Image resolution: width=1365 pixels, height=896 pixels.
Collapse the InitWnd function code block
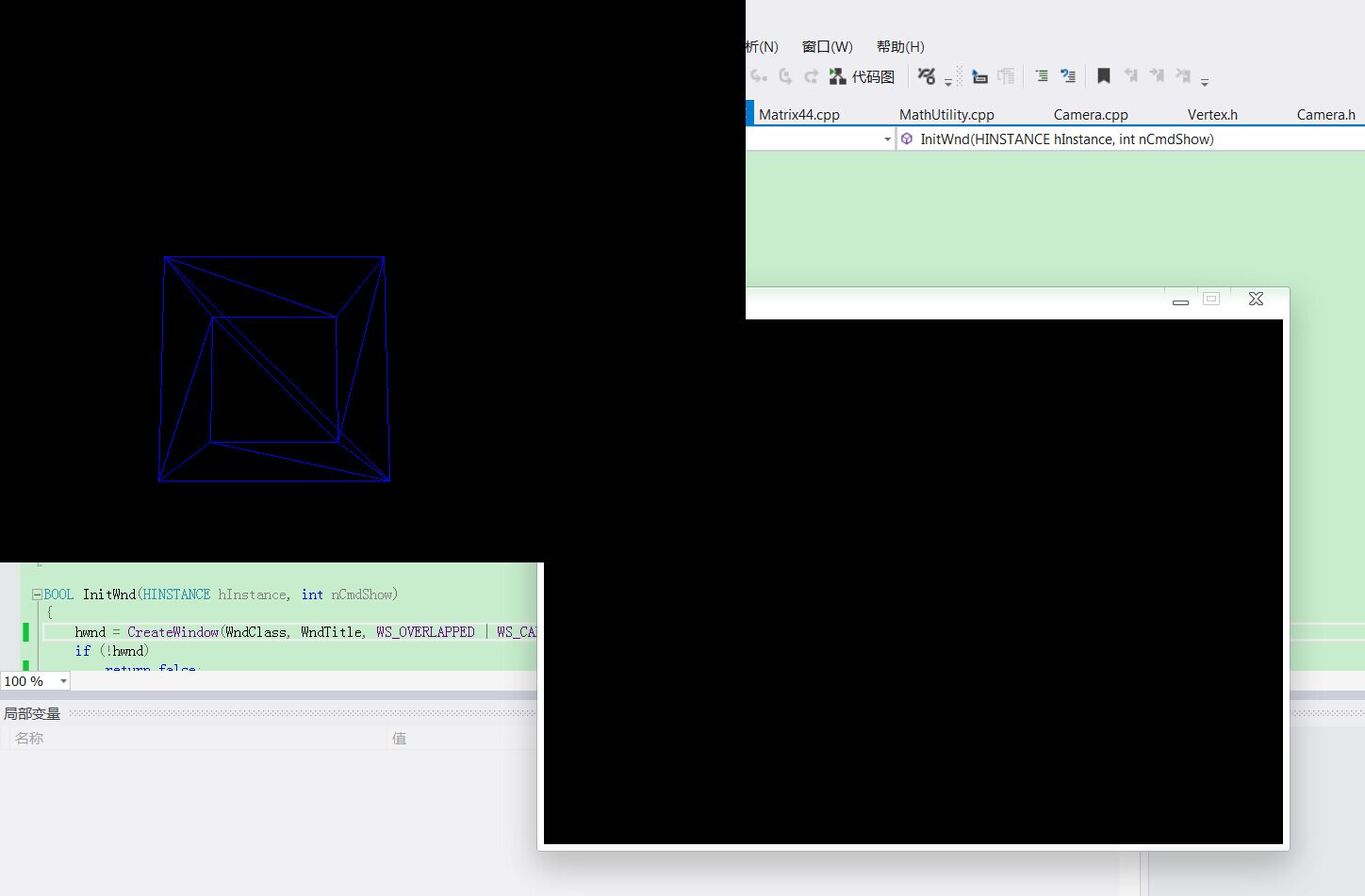point(37,595)
